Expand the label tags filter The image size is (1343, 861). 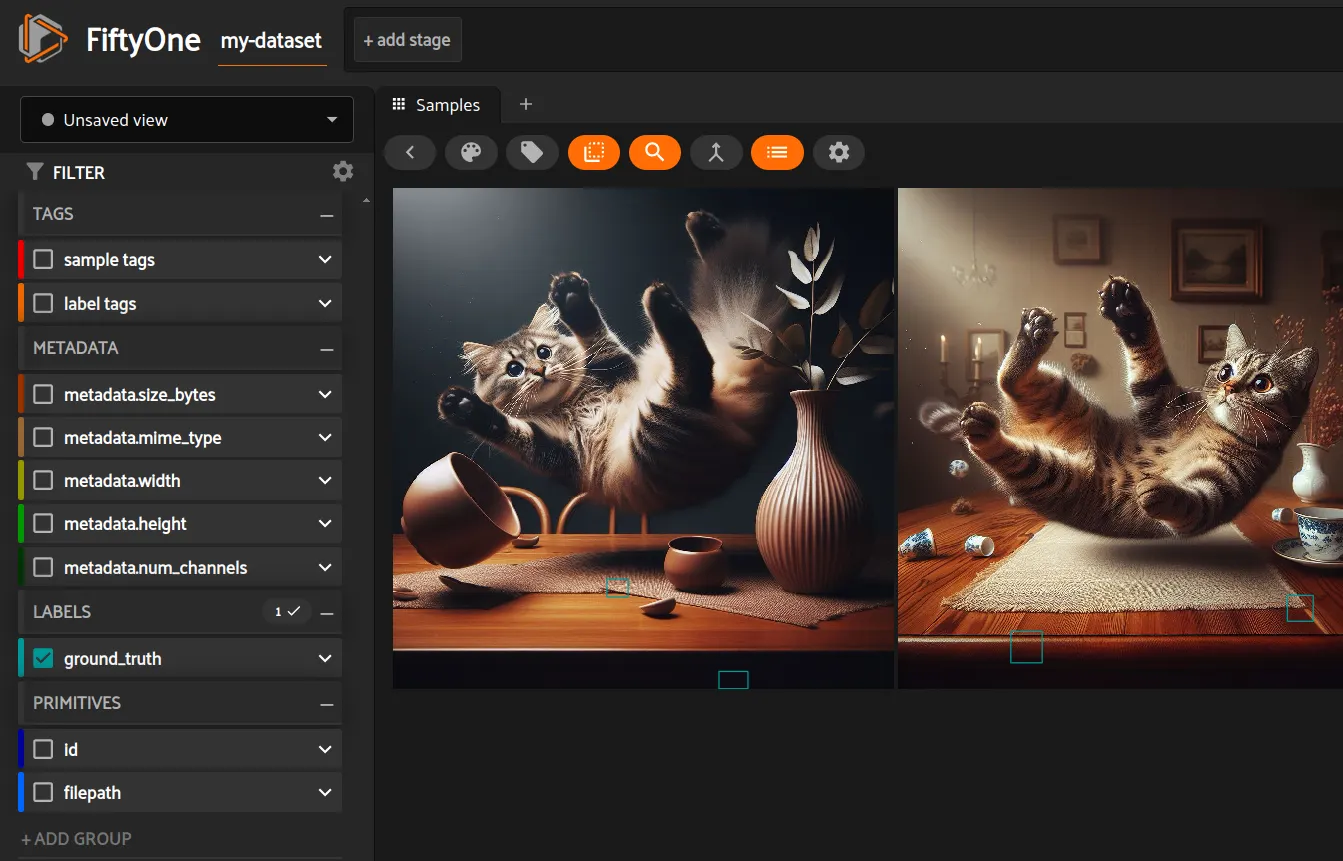click(x=323, y=302)
